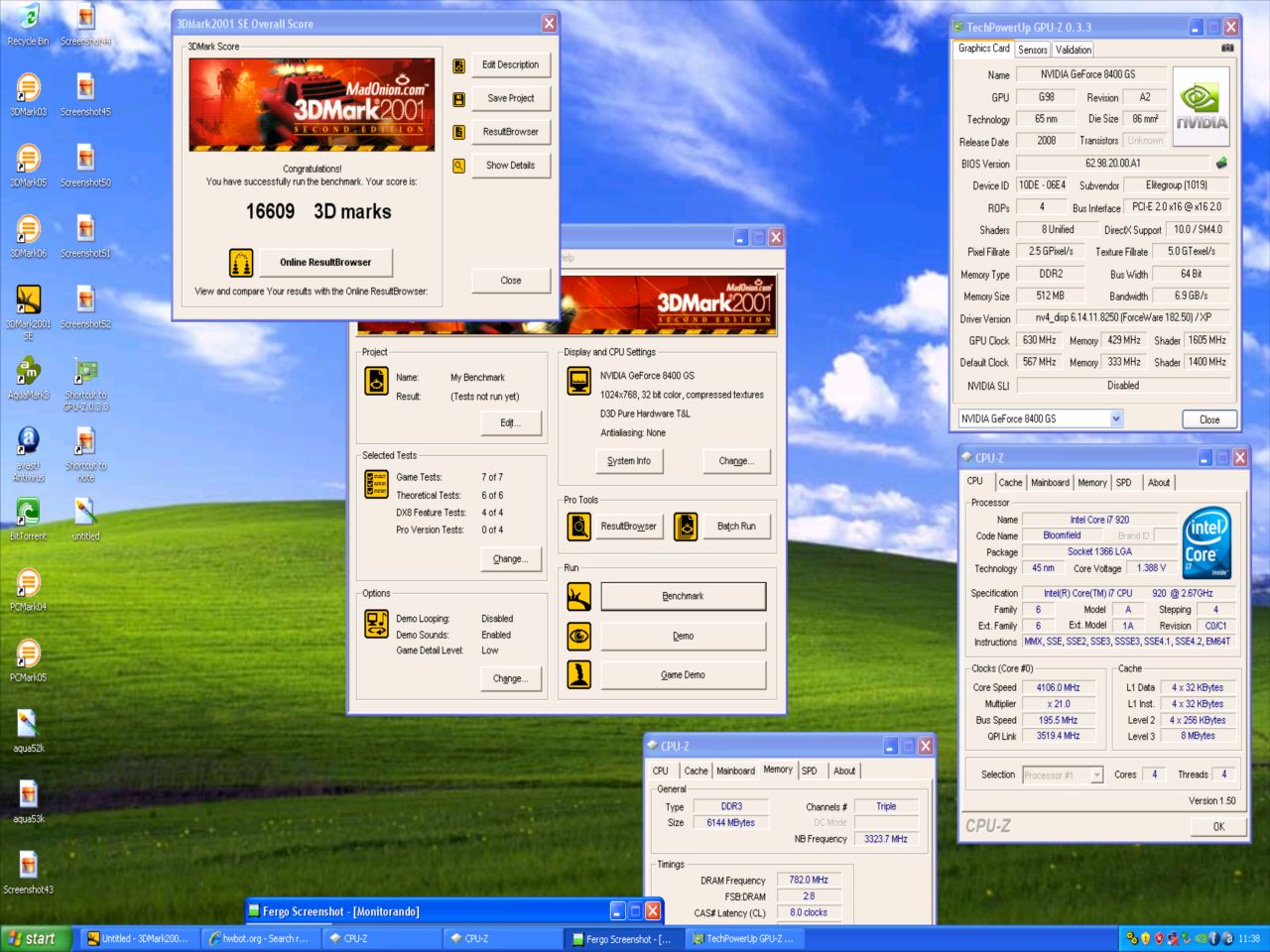
Task: Open the GPU selection dropdown in GPU-Z
Action: 1115,418
